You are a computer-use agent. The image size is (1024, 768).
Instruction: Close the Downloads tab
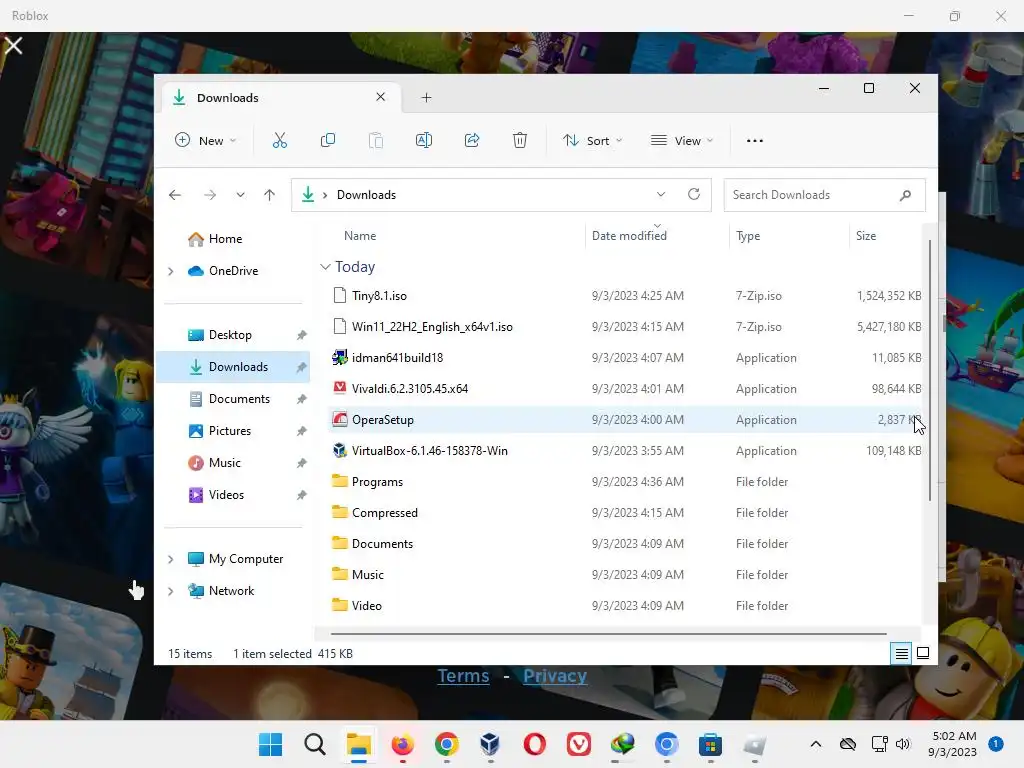[x=381, y=97]
